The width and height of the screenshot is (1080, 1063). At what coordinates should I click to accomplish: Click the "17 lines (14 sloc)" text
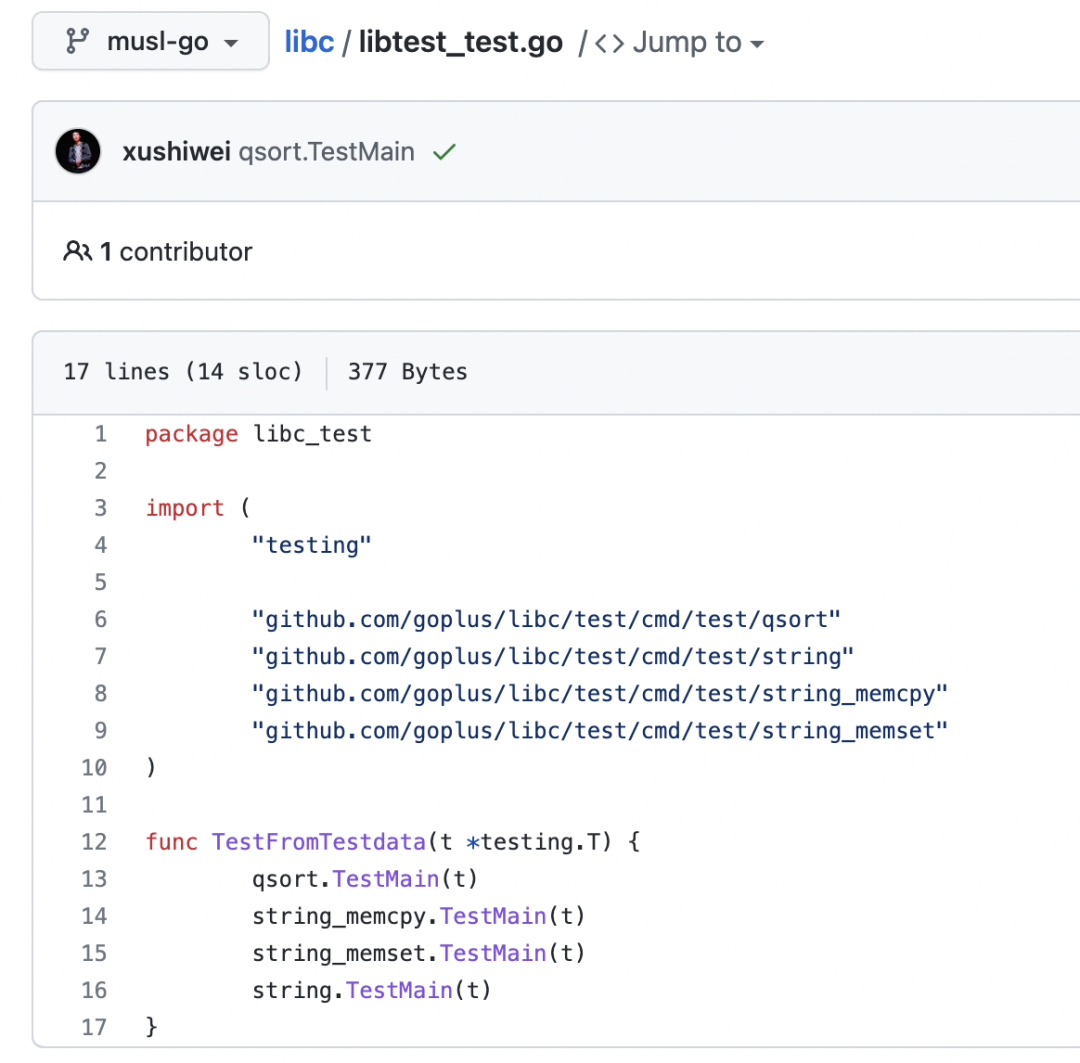[183, 372]
